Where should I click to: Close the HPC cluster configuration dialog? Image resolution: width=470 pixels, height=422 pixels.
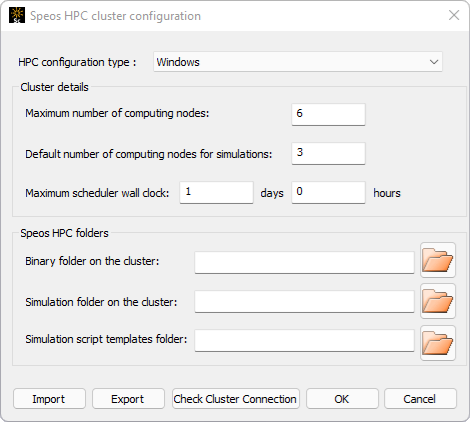(x=454, y=15)
